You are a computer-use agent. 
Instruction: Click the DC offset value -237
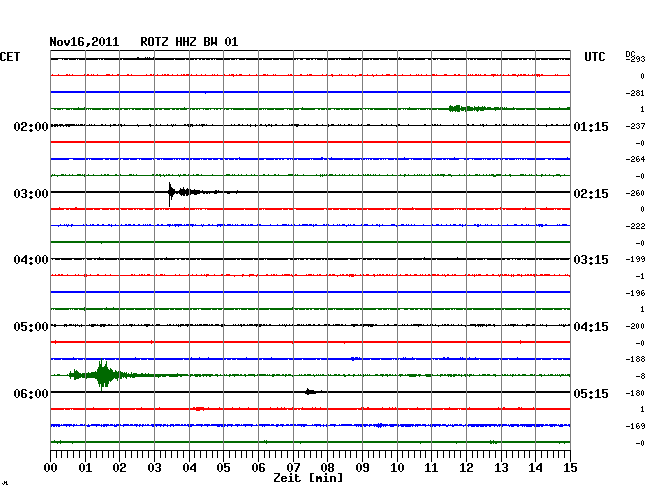pos(635,126)
